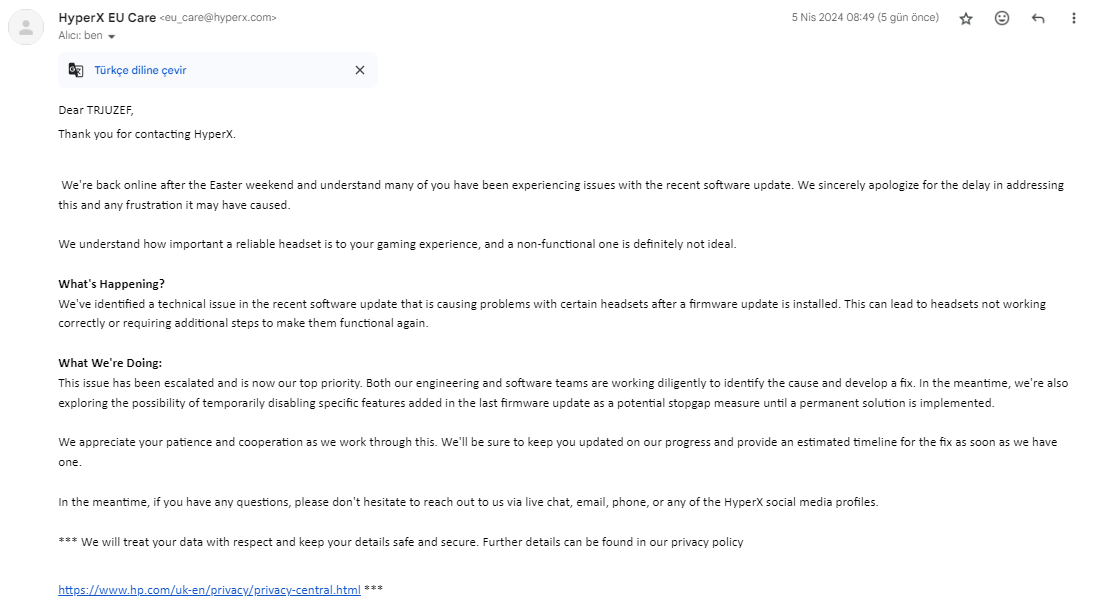Expand recipient details arrow next to "ben"
The image size is (1098, 612).
[x=111, y=36]
